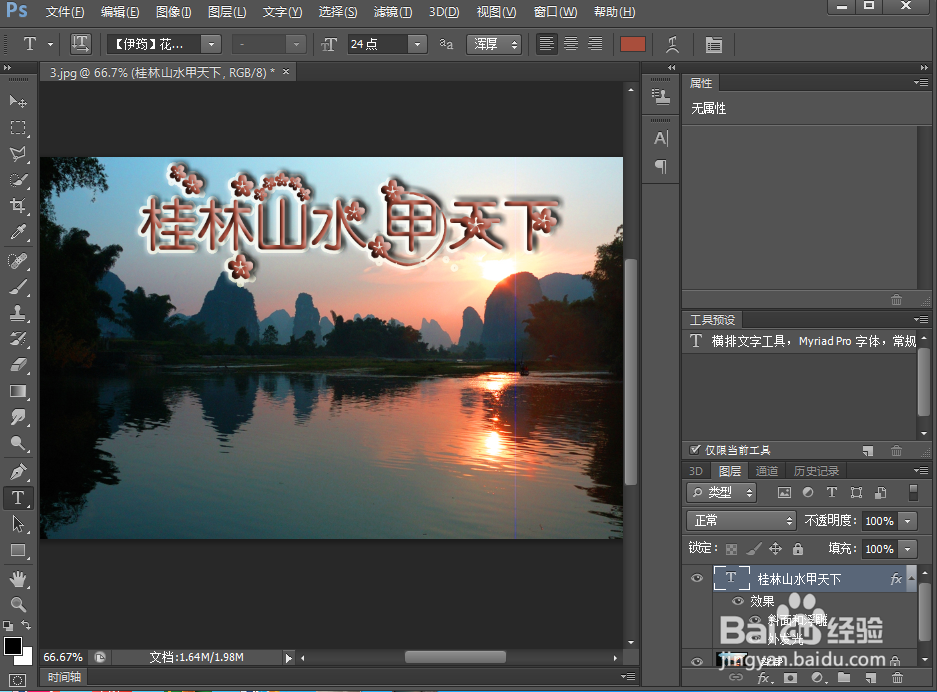
Task: Select the Eyedropper tool
Action: [x=18, y=232]
